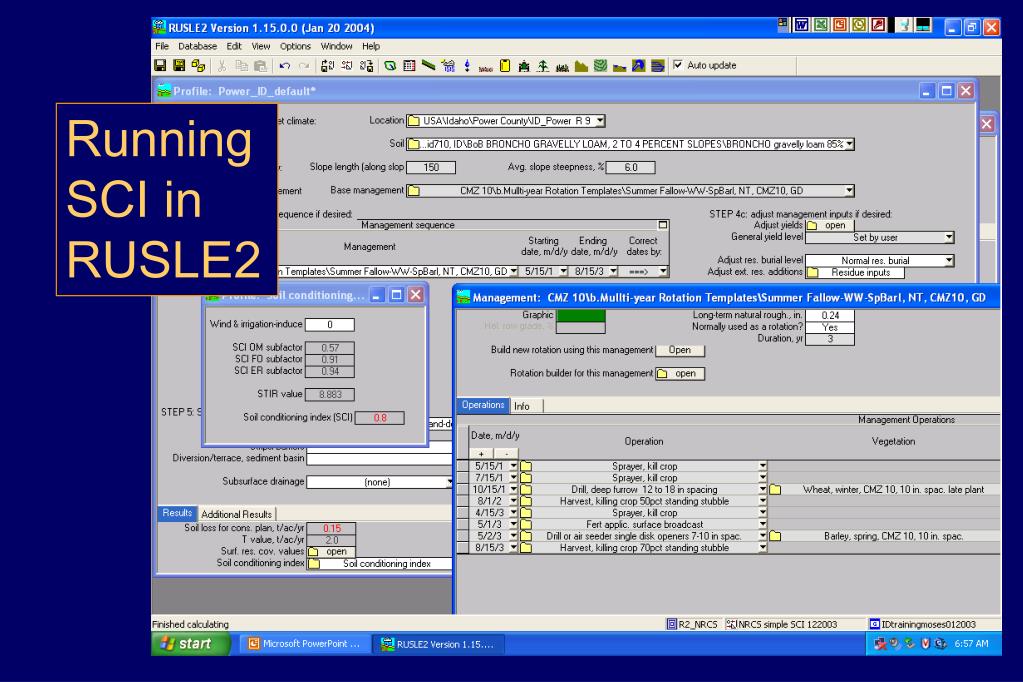Click the green slope profile toolbar icon

pos(428,65)
